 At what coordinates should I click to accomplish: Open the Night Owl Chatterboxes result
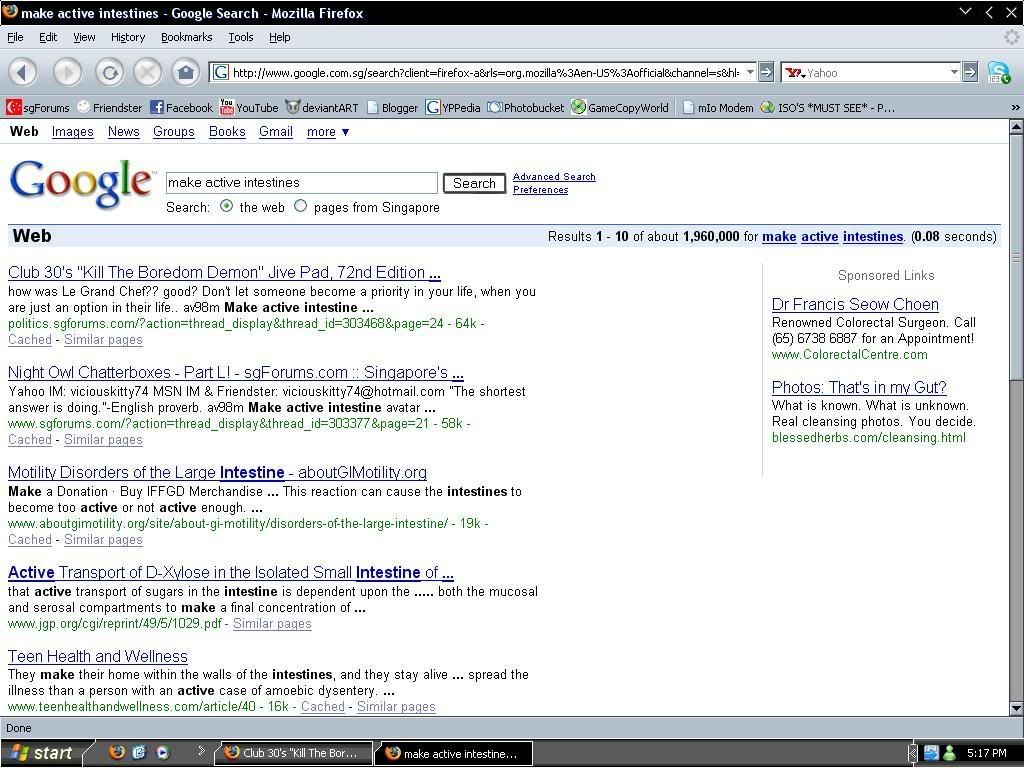[x=236, y=372]
